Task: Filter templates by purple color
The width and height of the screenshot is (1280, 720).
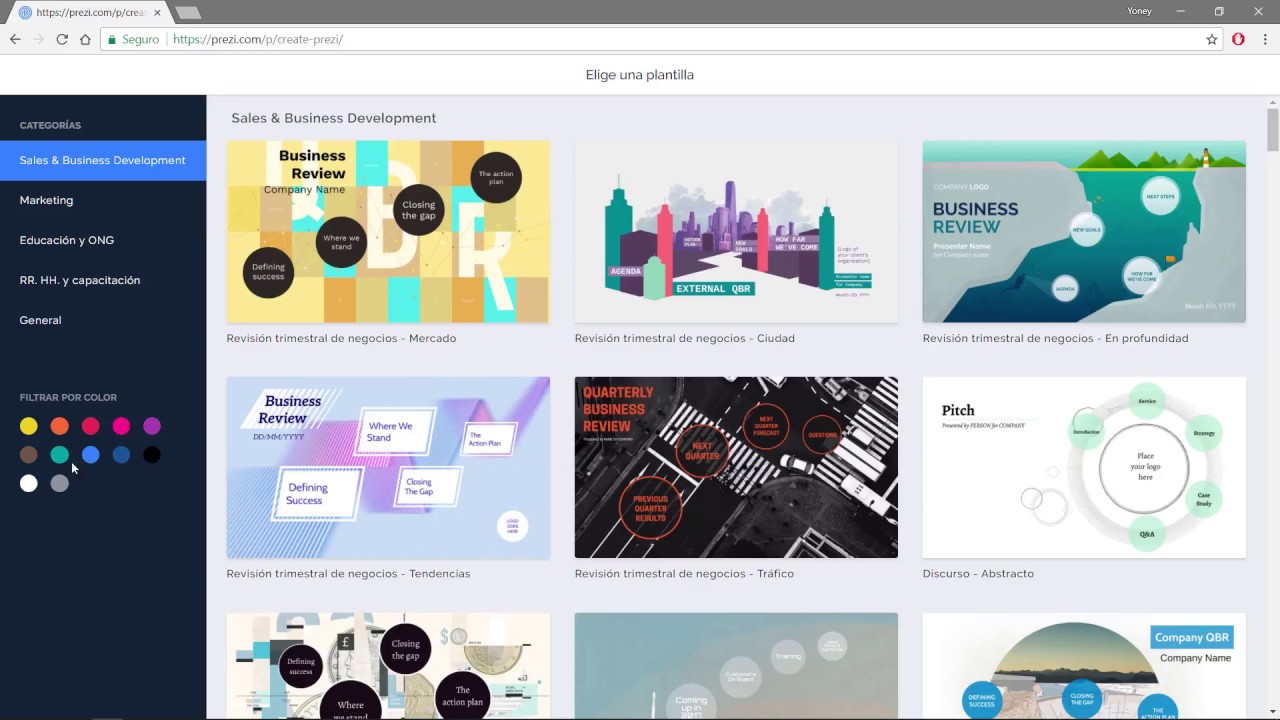Action: pyautogui.click(x=152, y=426)
